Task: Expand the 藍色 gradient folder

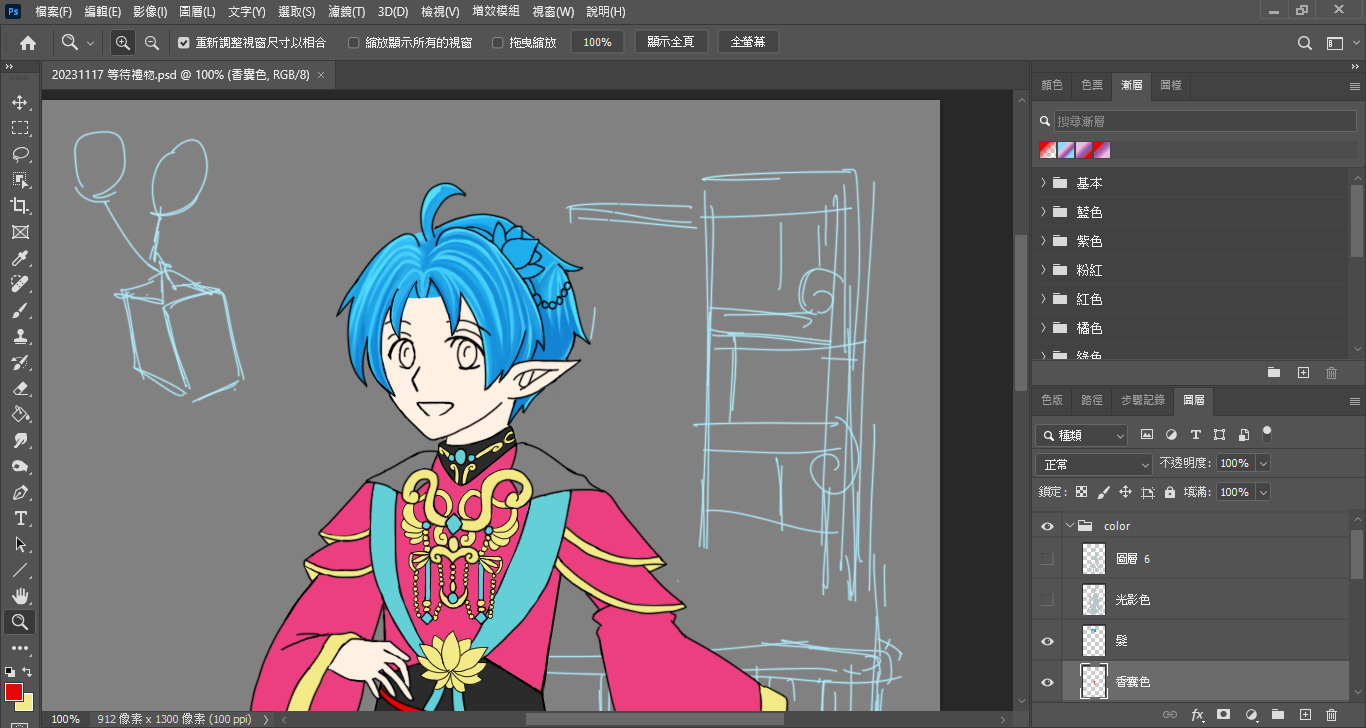Action: coord(1043,212)
